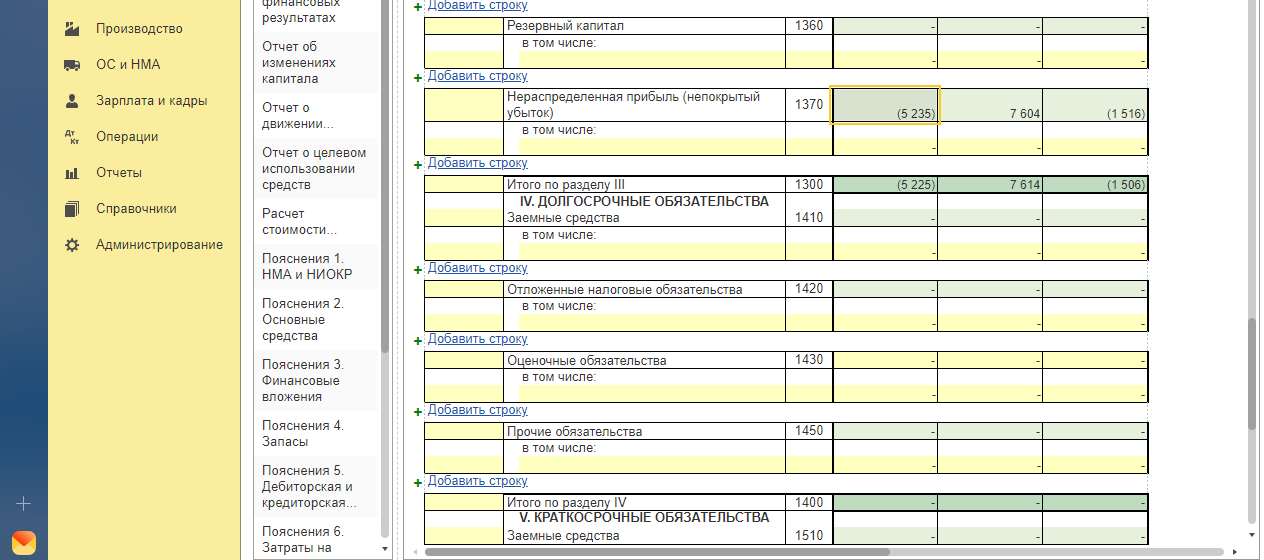
Task: Click the Операции Дт/Кт icon
Action: coord(72,137)
